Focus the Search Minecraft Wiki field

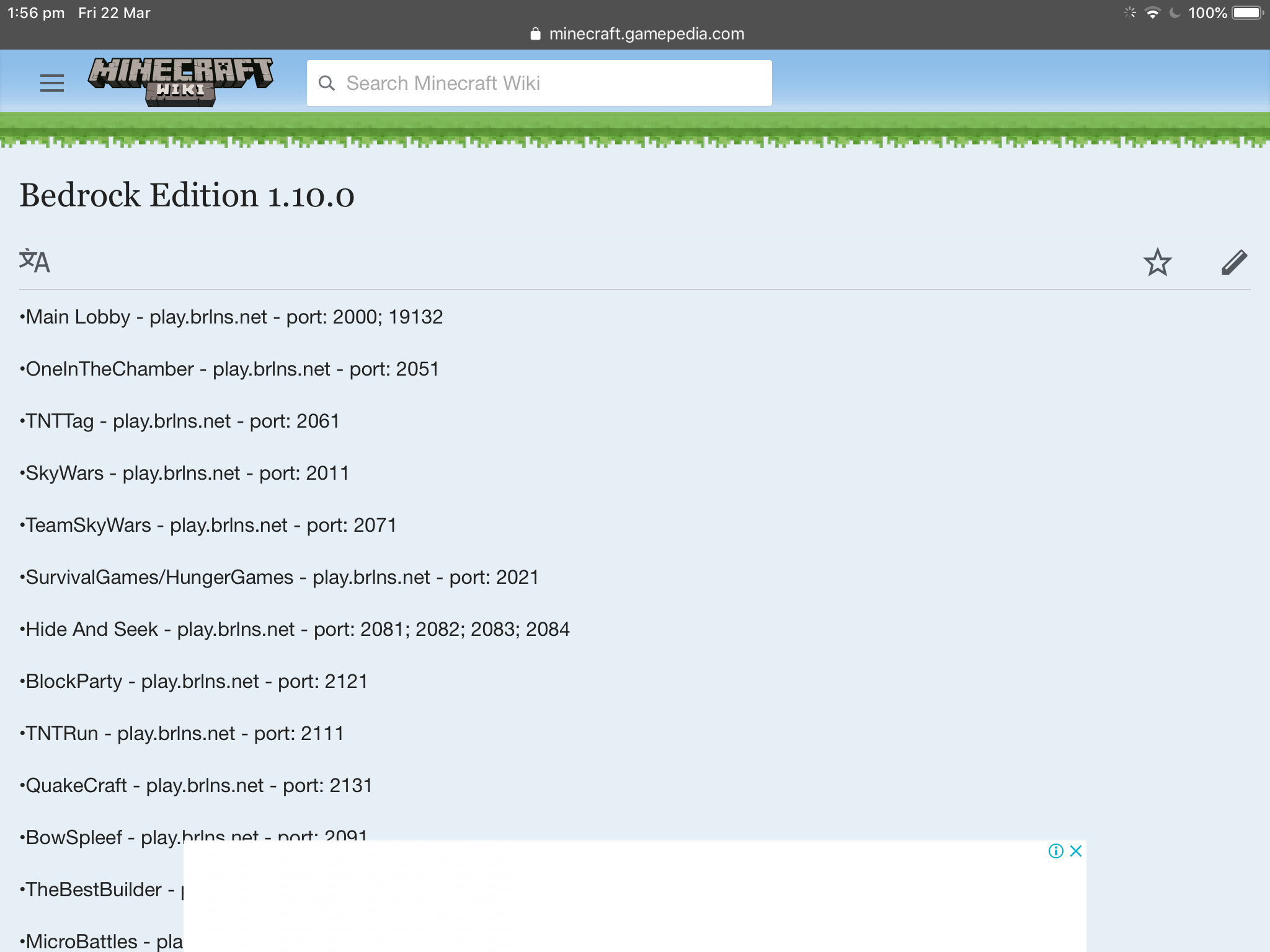click(x=539, y=83)
